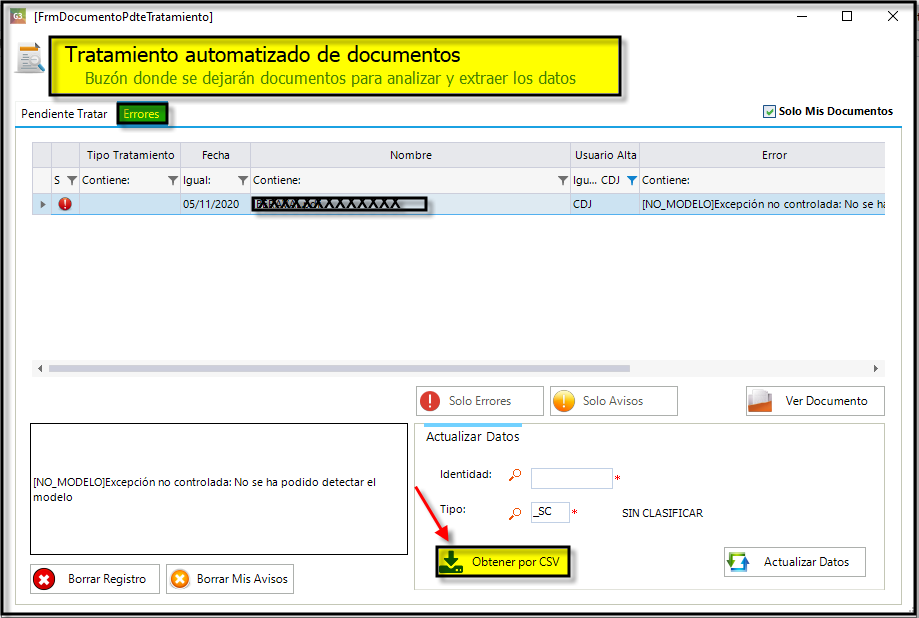Open the Identidad lookup magnifier
The width and height of the screenshot is (919, 618).
[515, 475]
